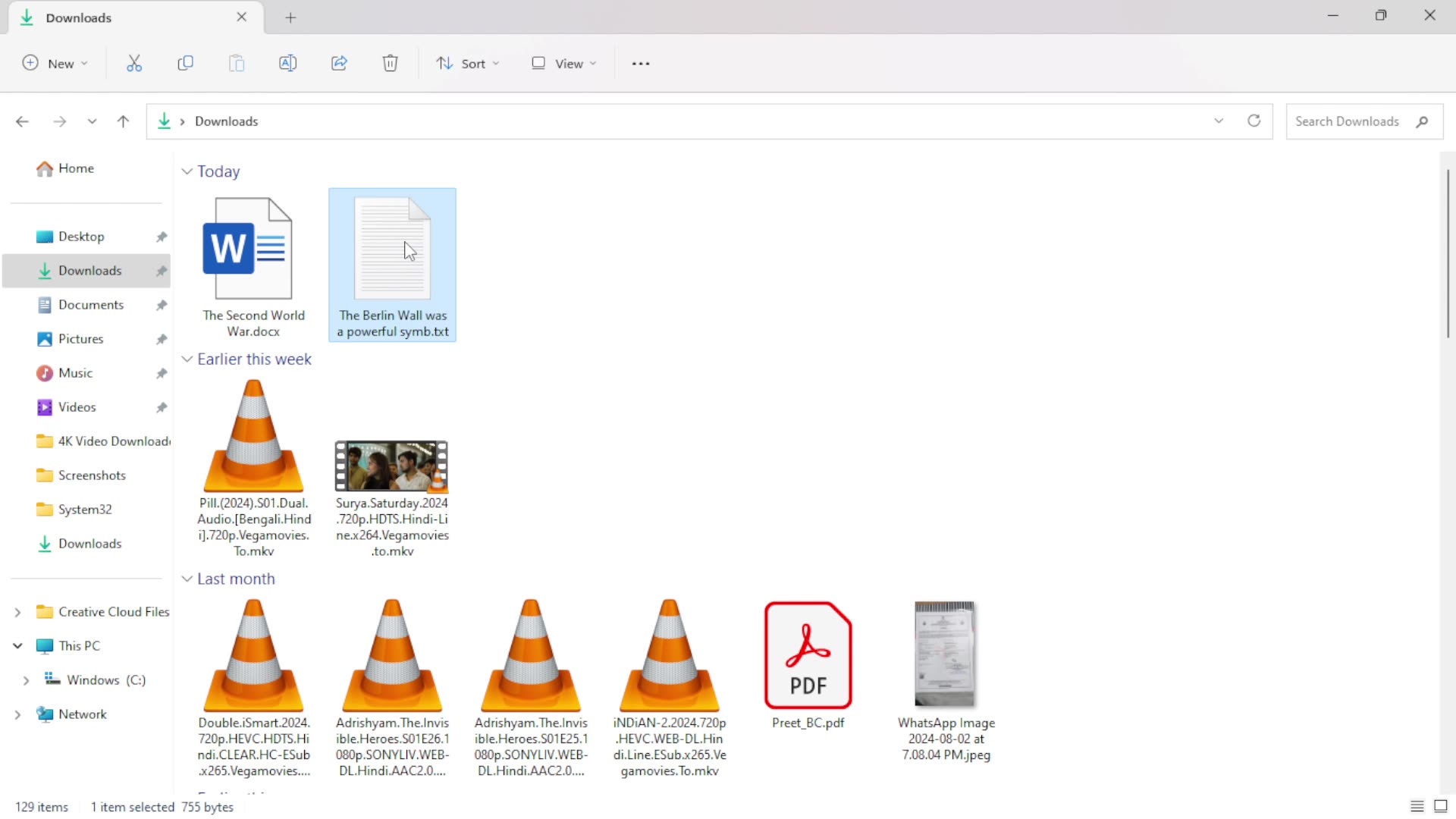Click the New button
This screenshot has width=1456, height=819.
[x=55, y=64]
